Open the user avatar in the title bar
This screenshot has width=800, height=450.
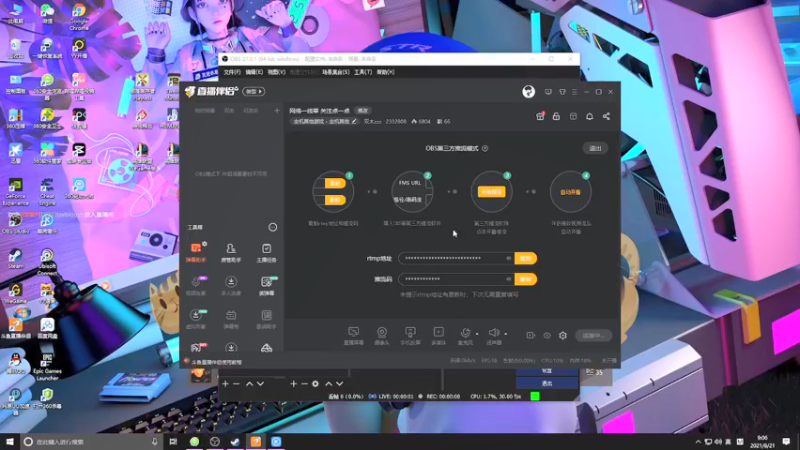529,91
